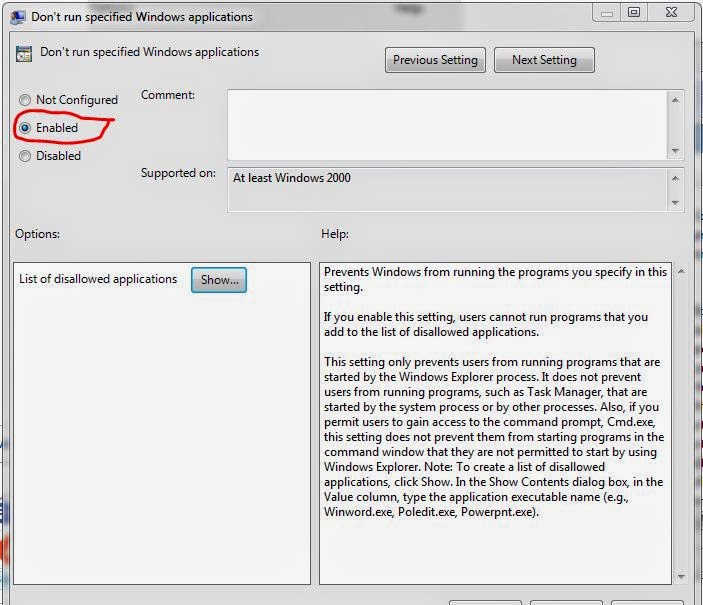Close the policy dialog window

(671, 13)
